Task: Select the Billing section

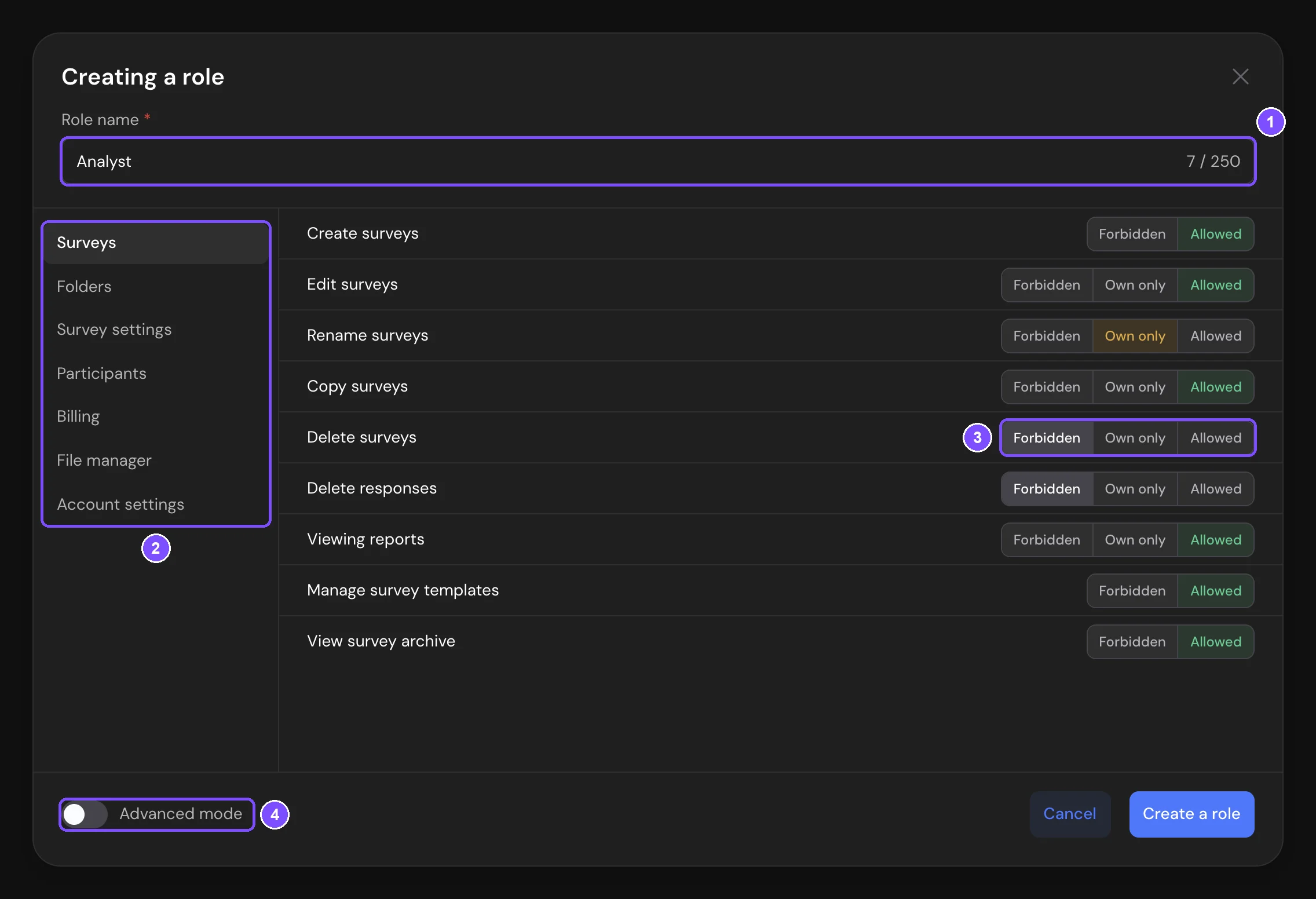Action: coord(156,416)
